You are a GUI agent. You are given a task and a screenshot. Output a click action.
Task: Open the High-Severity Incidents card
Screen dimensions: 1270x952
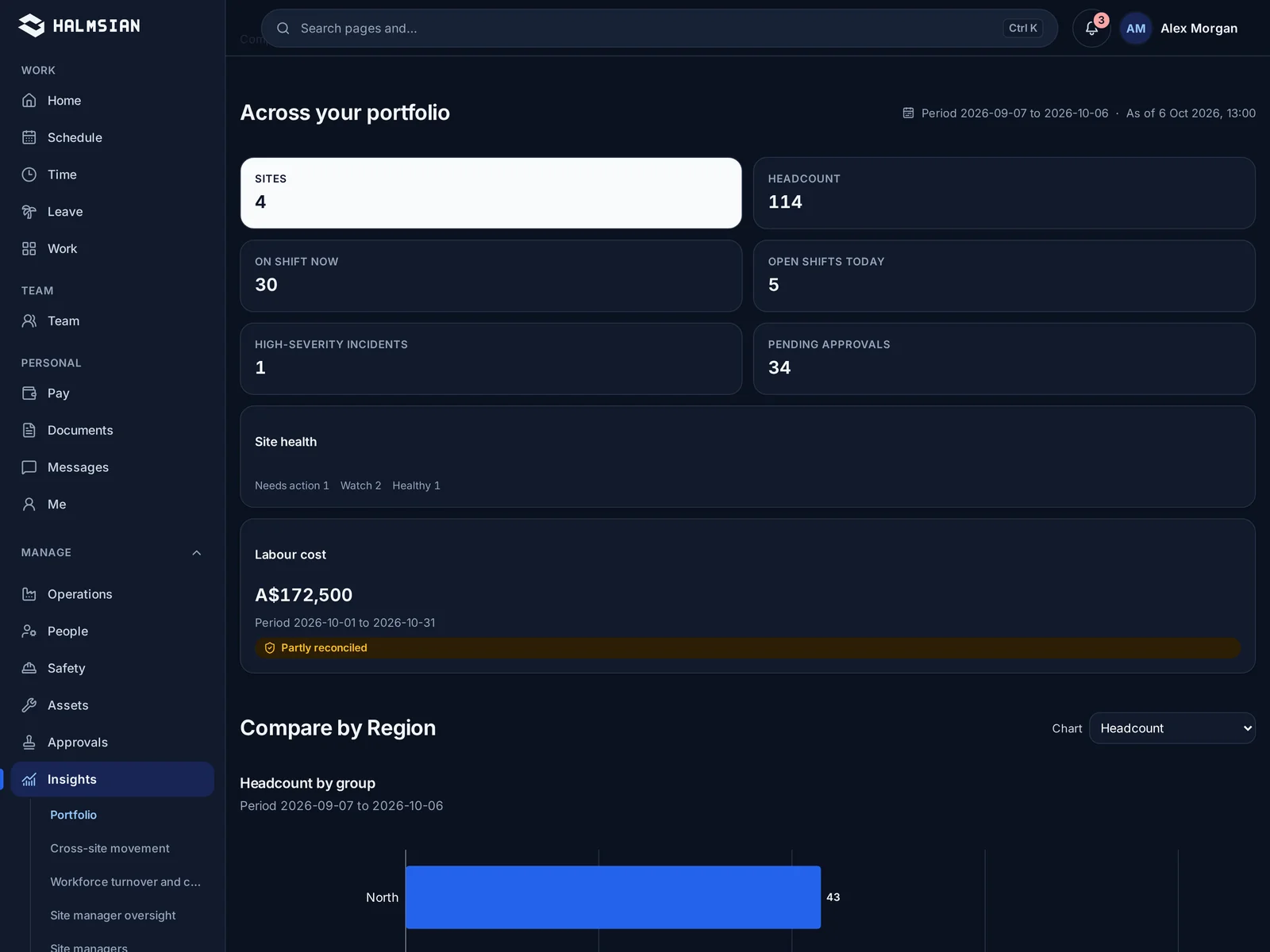coord(491,359)
